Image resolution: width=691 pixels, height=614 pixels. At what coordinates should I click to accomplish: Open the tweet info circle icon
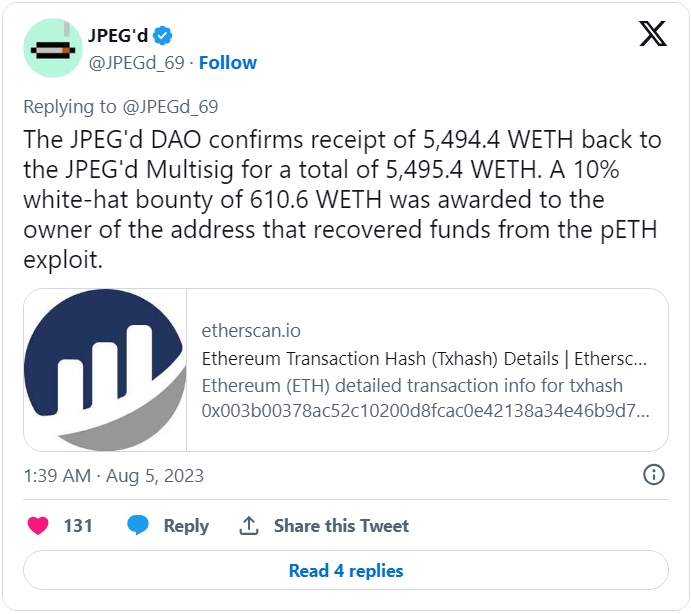coord(654,475)
